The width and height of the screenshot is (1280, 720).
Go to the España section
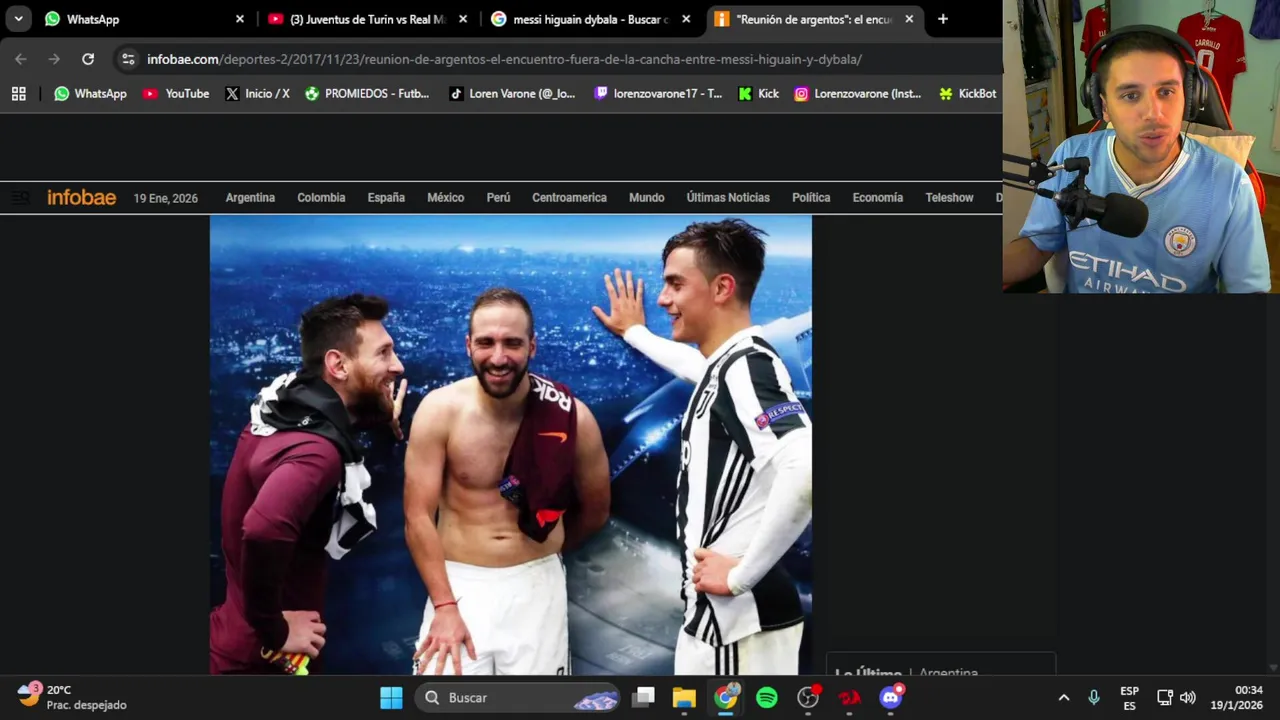coord(386,198)
